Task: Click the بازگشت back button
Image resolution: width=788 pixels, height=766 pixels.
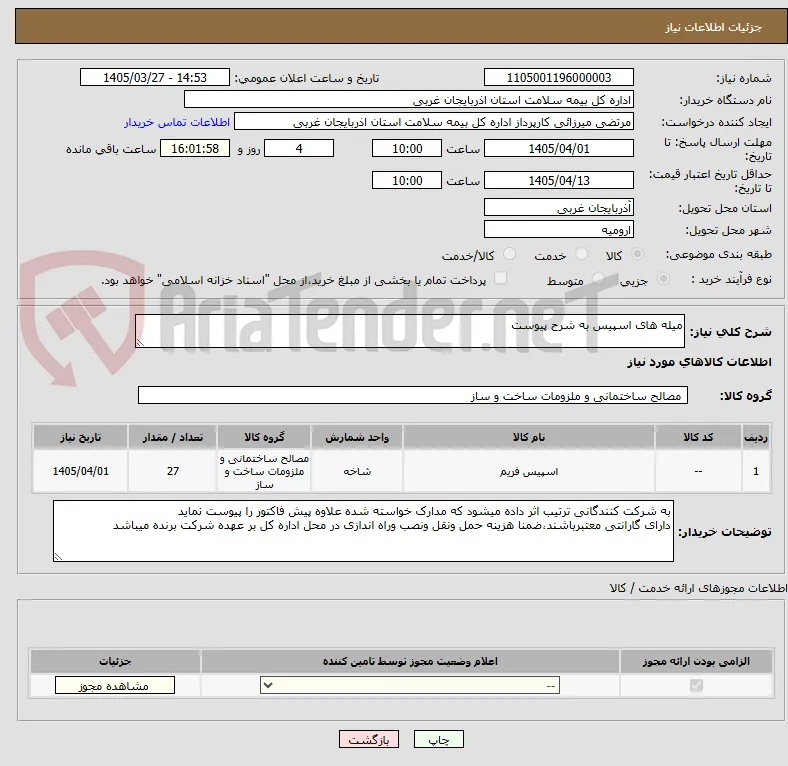Action: pos(369,740)
